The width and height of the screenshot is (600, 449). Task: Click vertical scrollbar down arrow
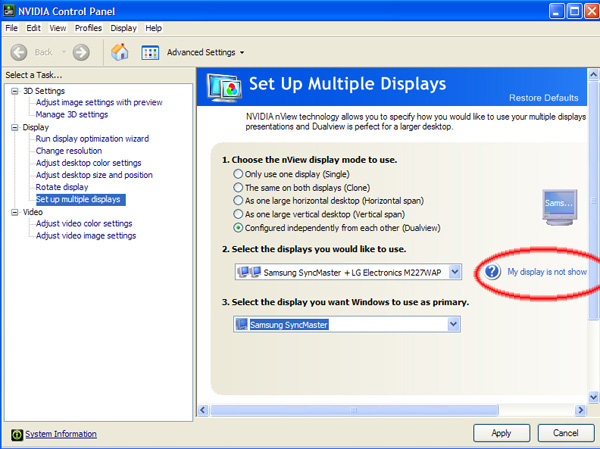point(593,397)
